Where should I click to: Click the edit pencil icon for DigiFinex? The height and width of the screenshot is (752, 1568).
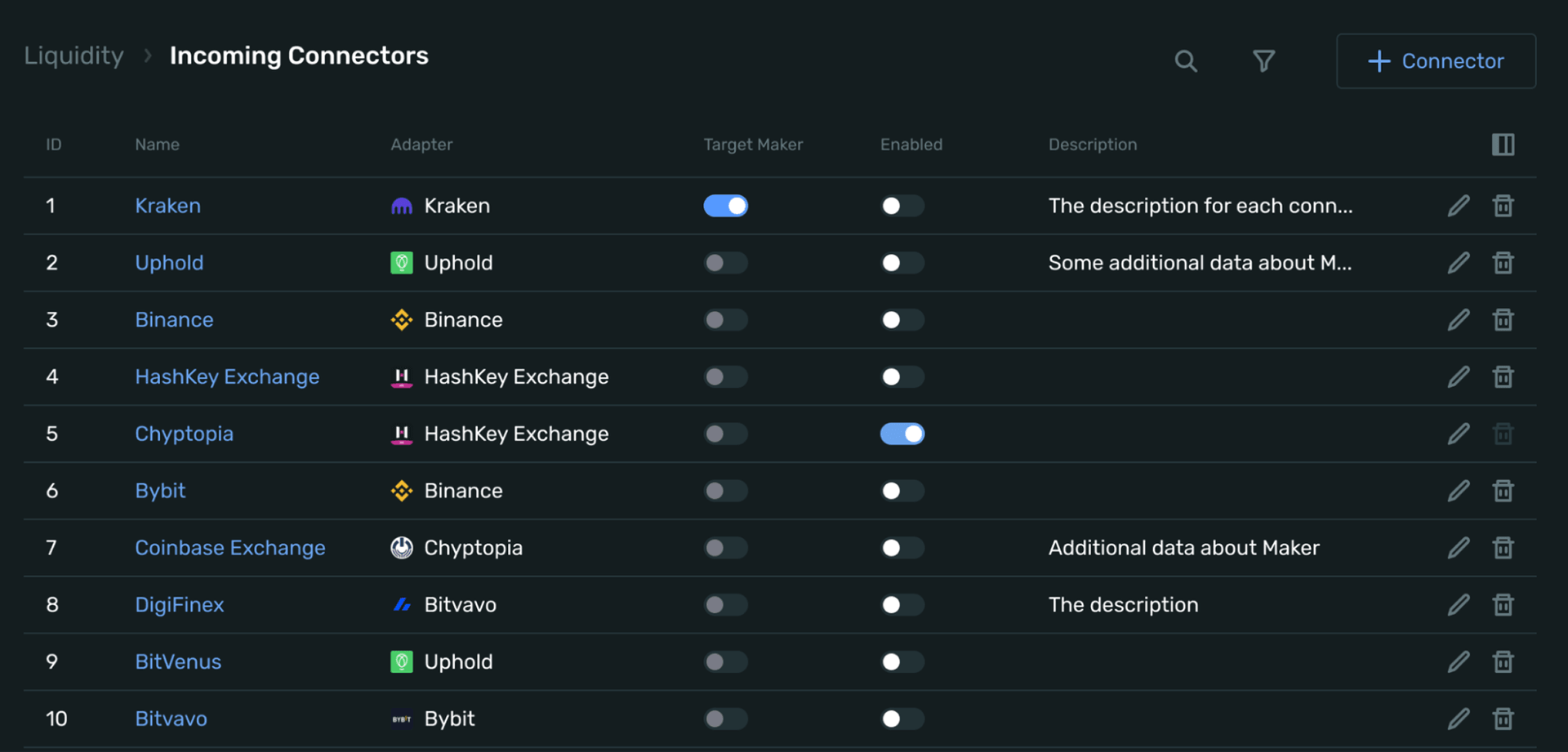[x=1459, y=604]
